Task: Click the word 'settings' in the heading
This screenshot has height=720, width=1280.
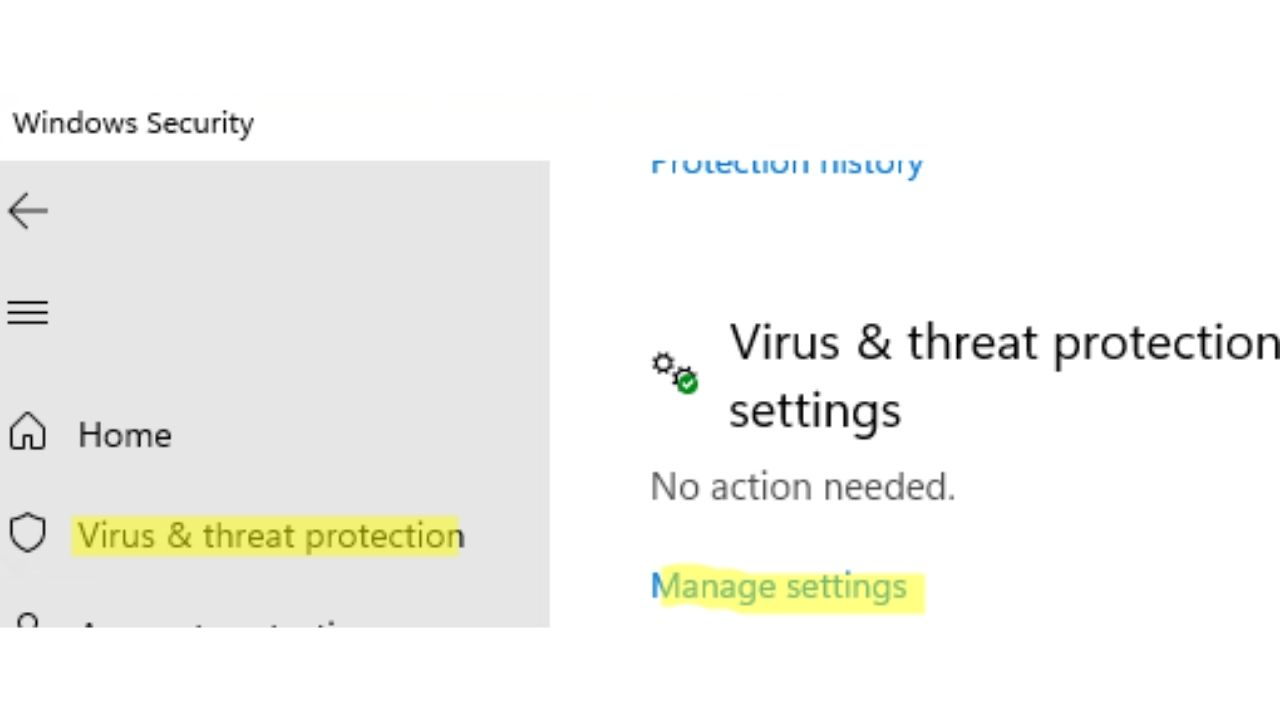Action: [x=814, y=410]
